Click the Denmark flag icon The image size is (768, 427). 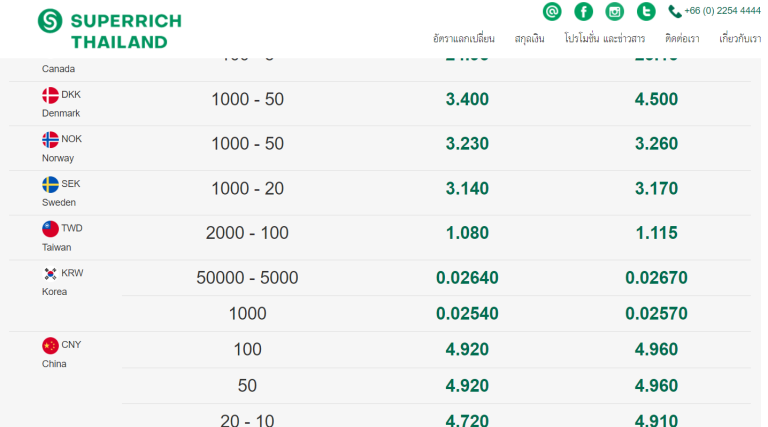50,95
